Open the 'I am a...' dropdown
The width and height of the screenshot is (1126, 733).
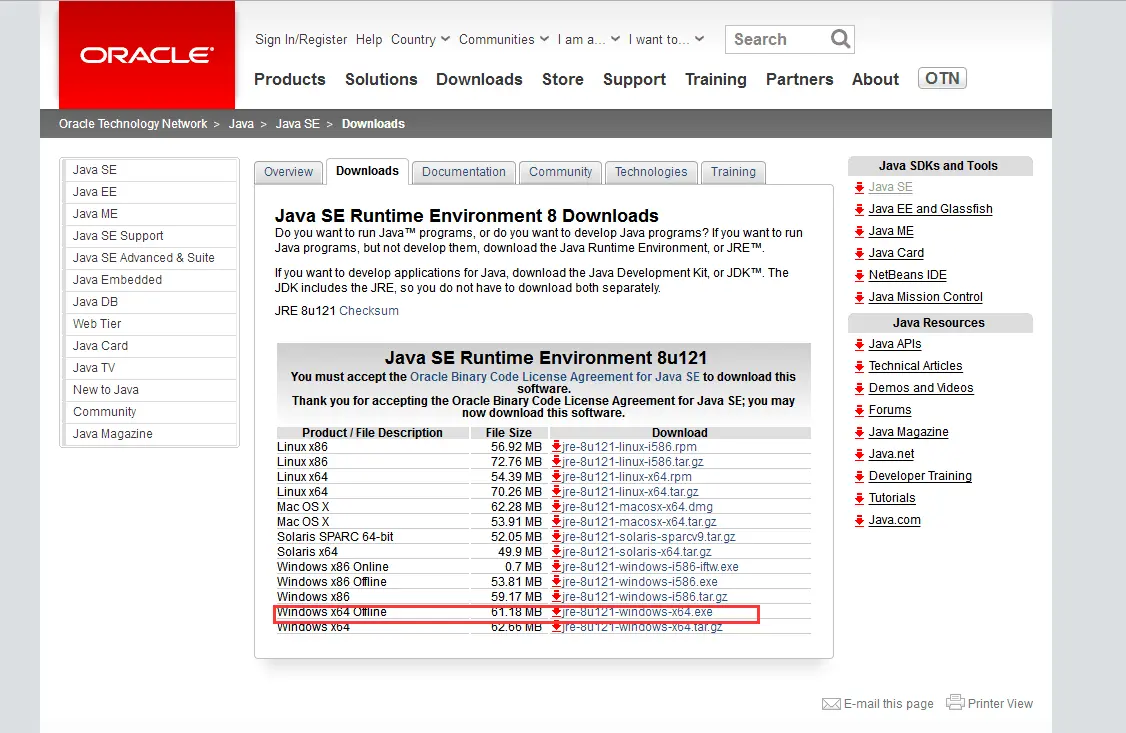(589, 39)
